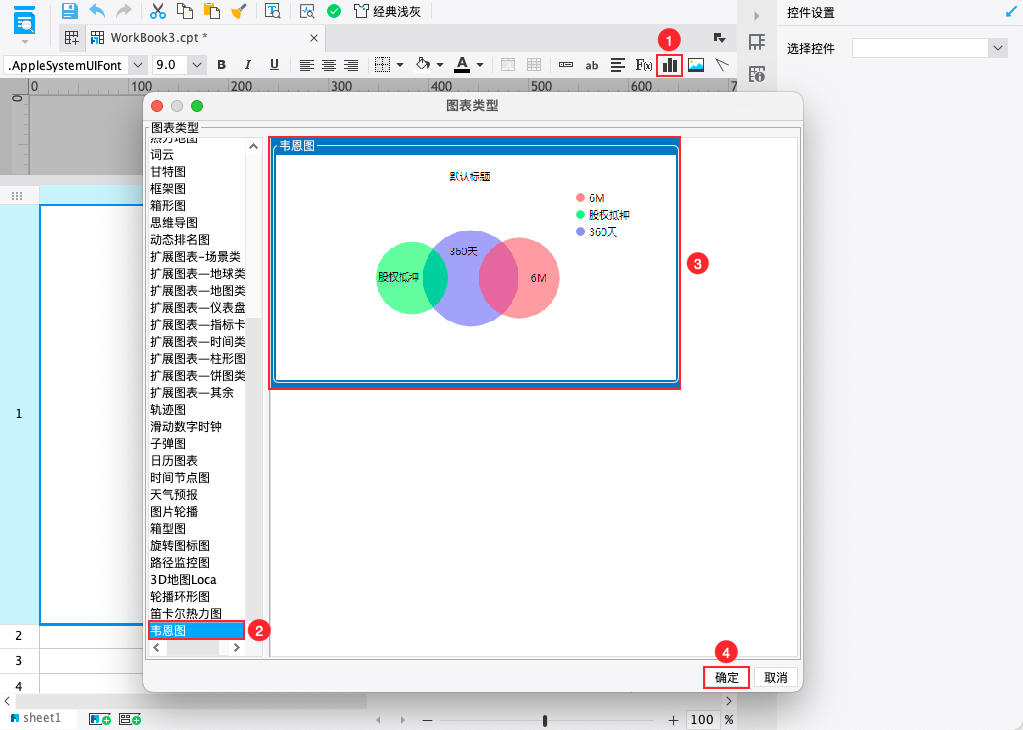Click the insert image icon
This screenshot has height=730, width=1023.
(695, 65)
